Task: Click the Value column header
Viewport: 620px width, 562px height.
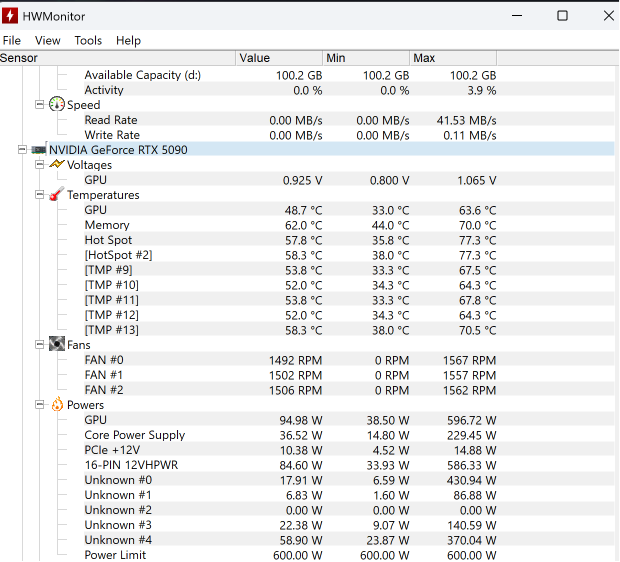Action: point(279,58)
